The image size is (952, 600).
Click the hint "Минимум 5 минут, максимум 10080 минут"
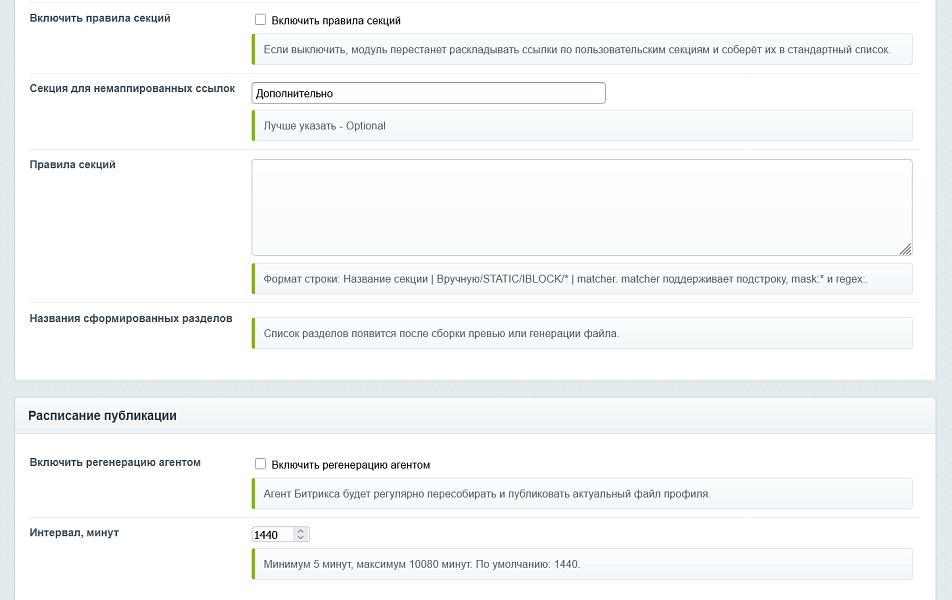(x=582, y=564)
